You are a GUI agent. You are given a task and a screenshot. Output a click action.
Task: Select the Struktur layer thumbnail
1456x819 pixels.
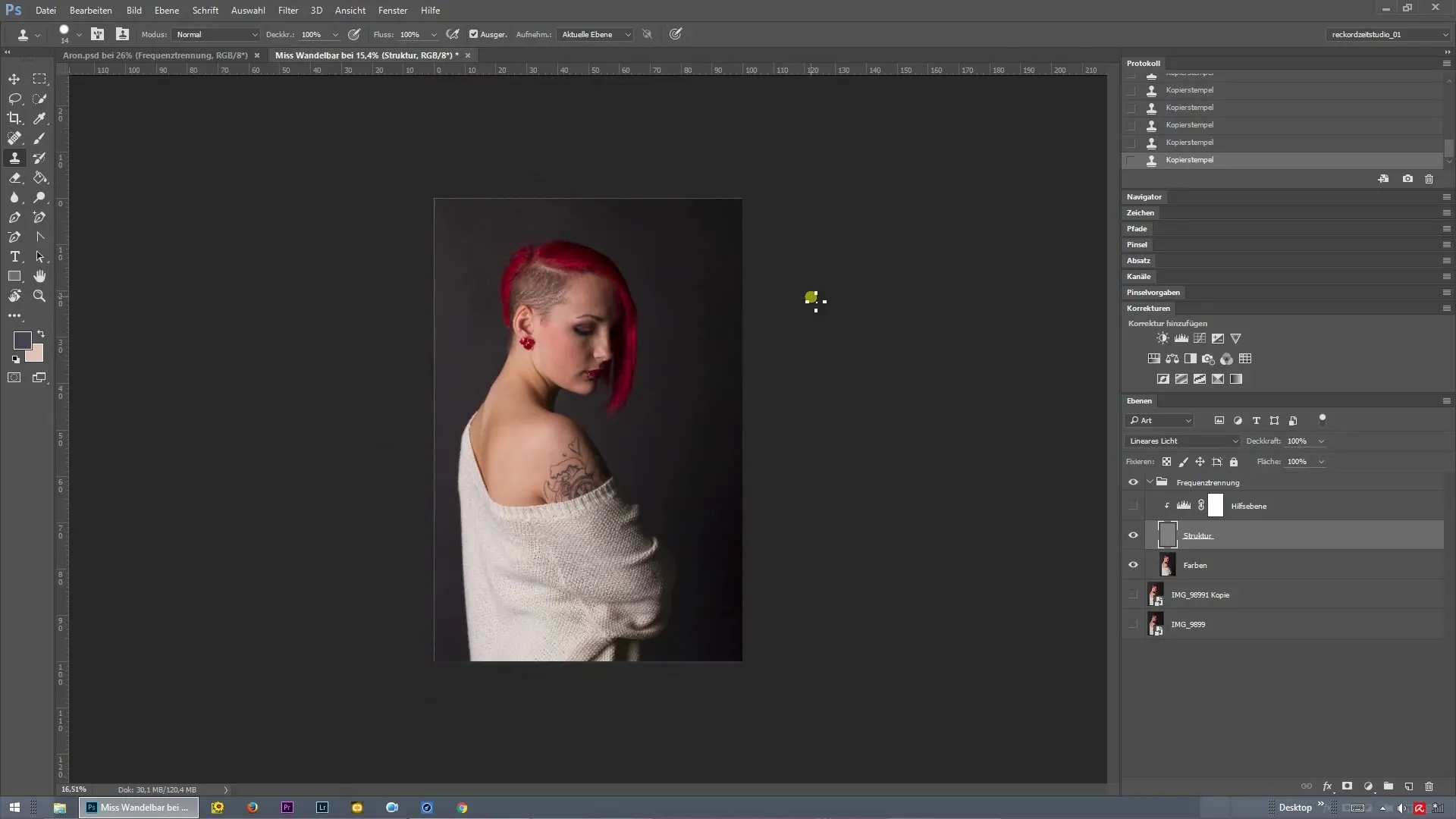1168,535
